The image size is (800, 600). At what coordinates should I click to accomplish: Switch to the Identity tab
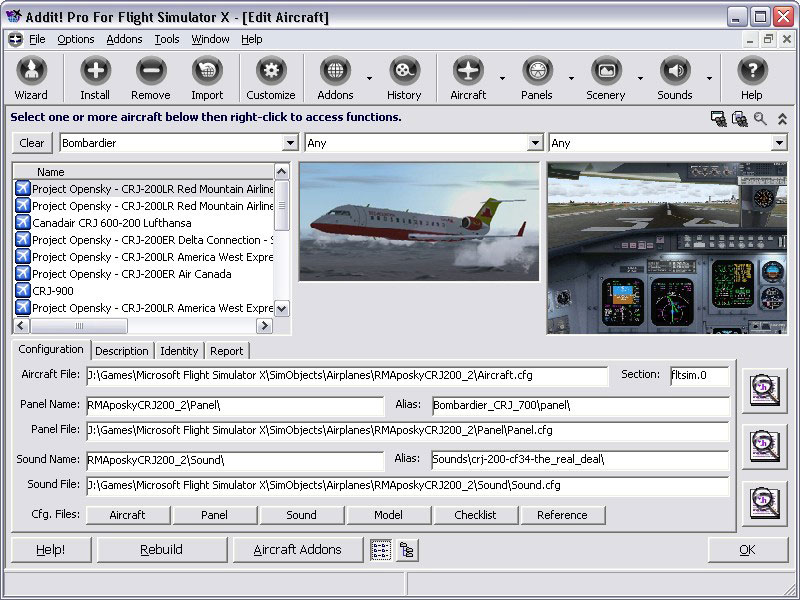pos(179,351)
